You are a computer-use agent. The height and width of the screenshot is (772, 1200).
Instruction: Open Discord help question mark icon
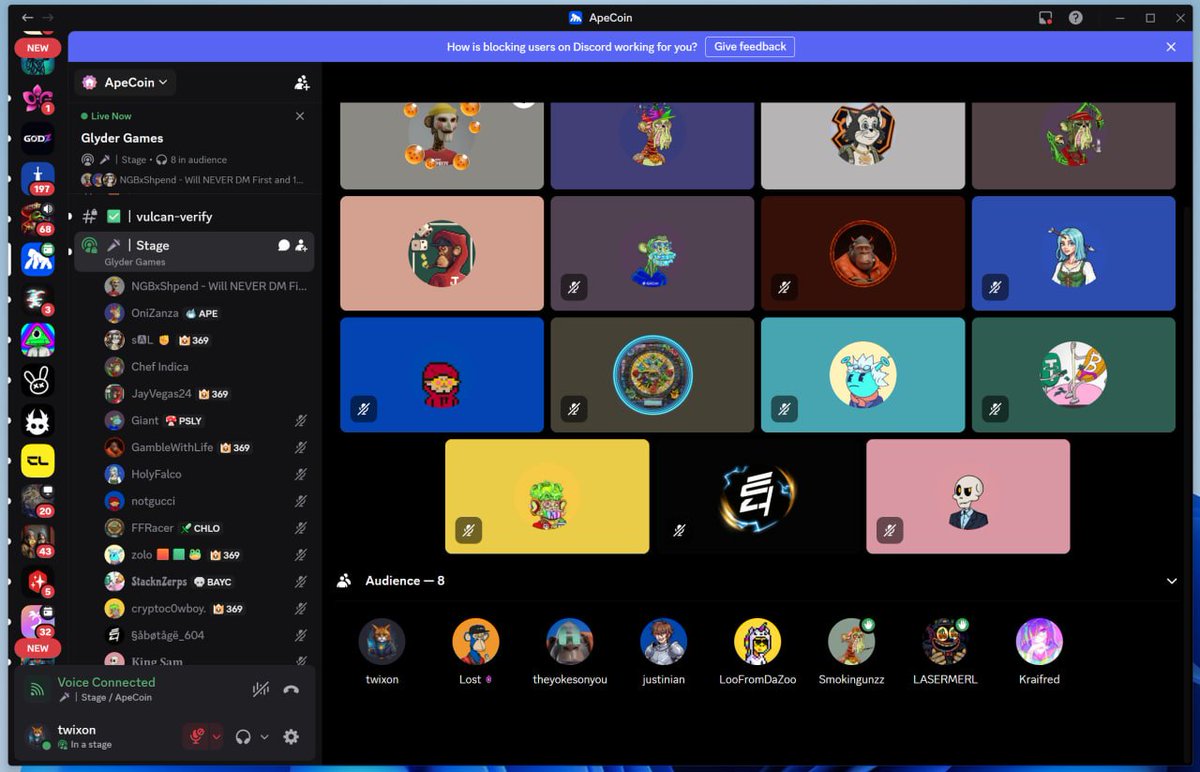click(1076, 18)
